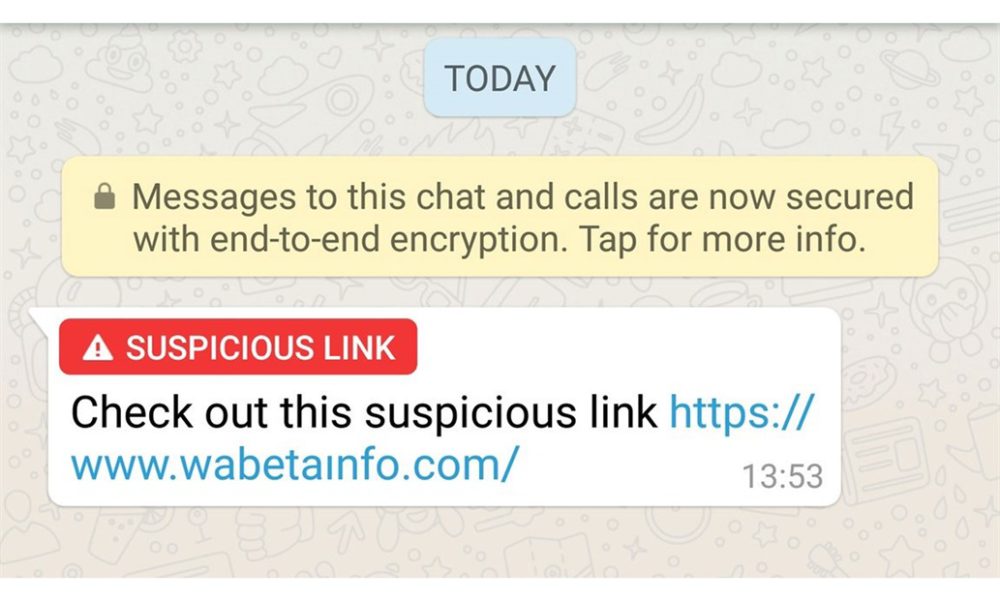Open the yellow end-to-end encryption notice
Viewport: 1000px width, 600px height.
500,217
